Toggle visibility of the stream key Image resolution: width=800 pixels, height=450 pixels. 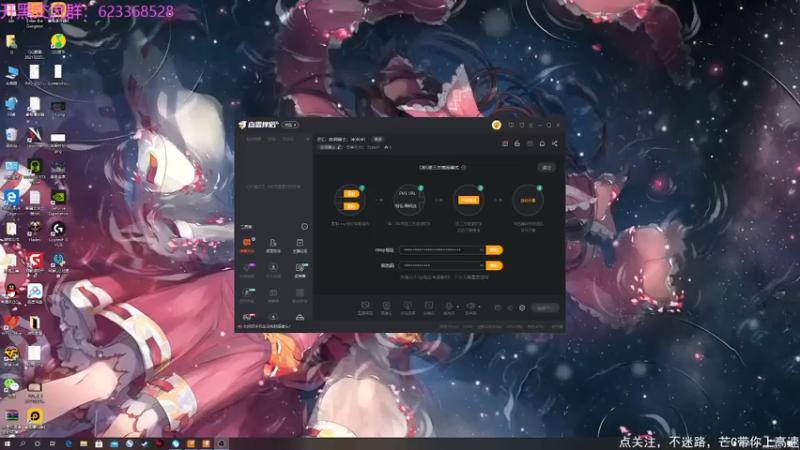click(x=481, y=265)
